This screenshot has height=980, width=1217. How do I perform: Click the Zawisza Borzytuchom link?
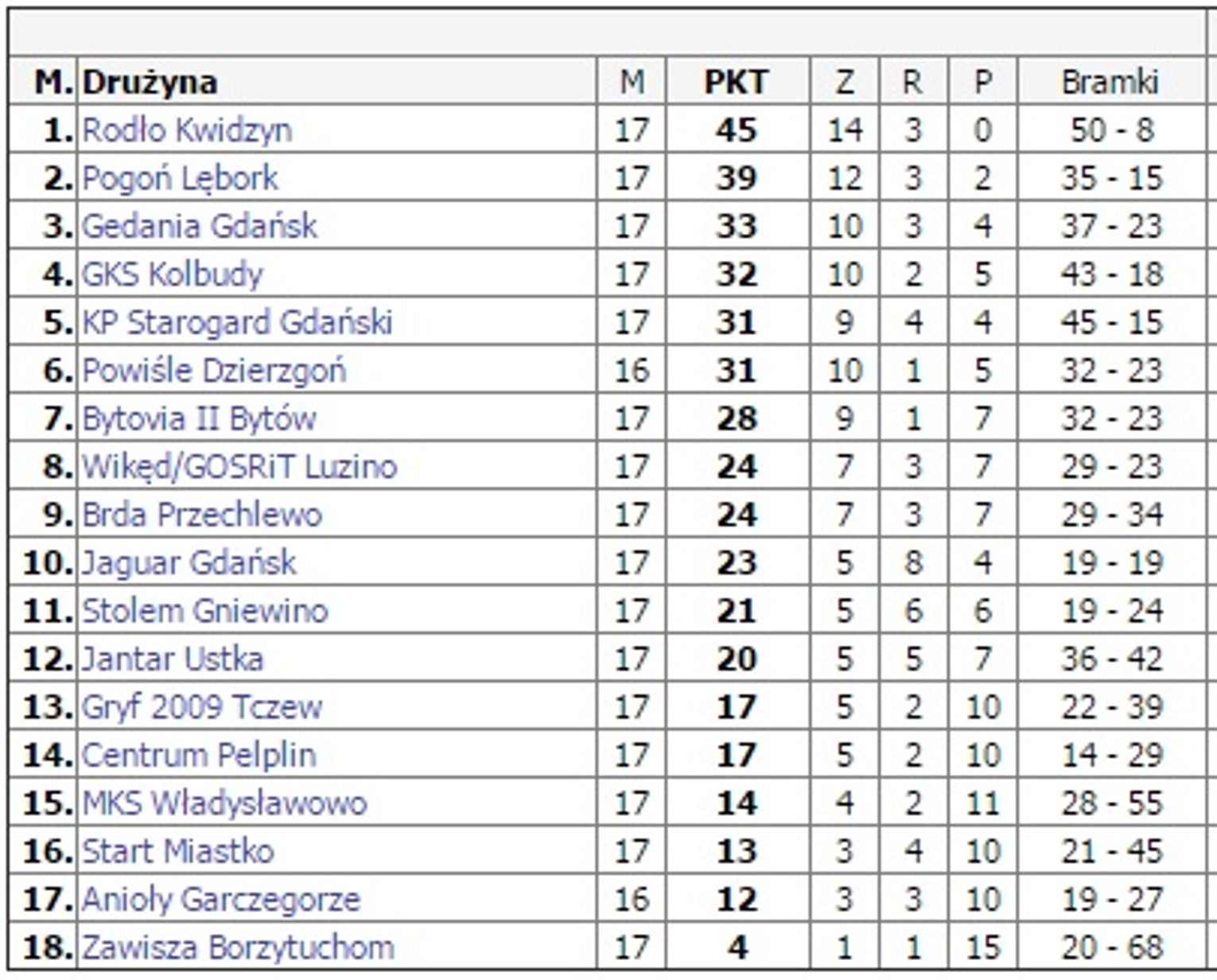pos(238,947)
